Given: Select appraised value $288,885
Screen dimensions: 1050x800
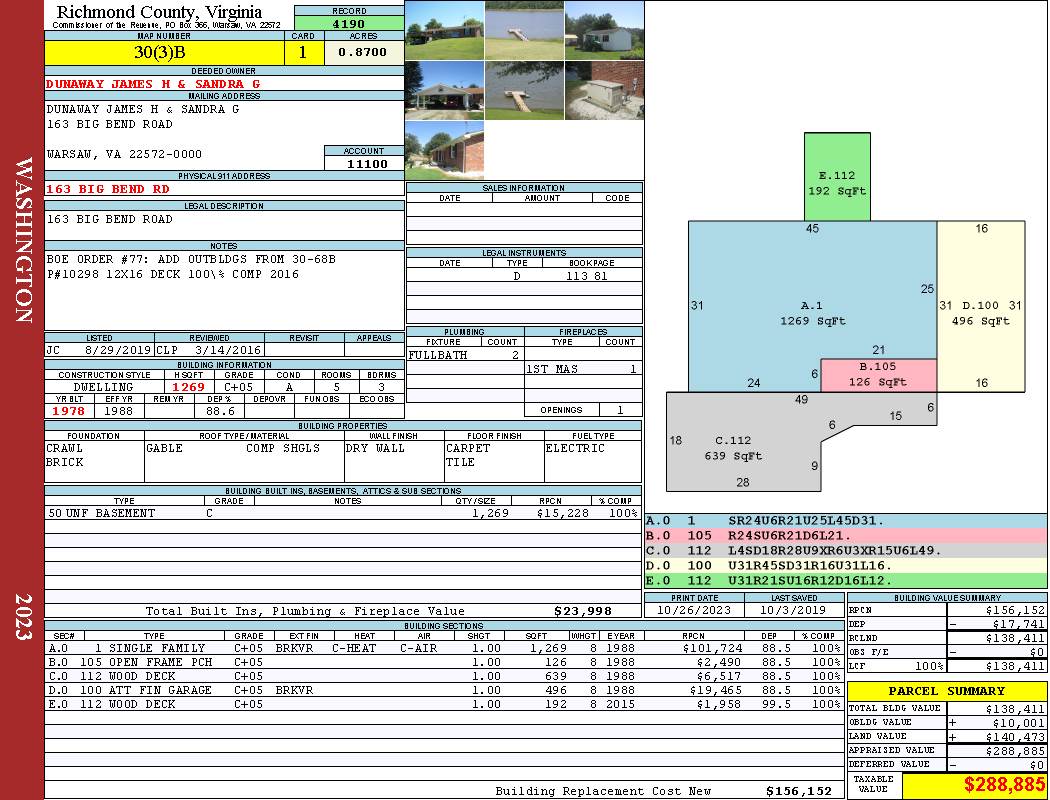Looking at the screenshot, I should (1015, 751).
